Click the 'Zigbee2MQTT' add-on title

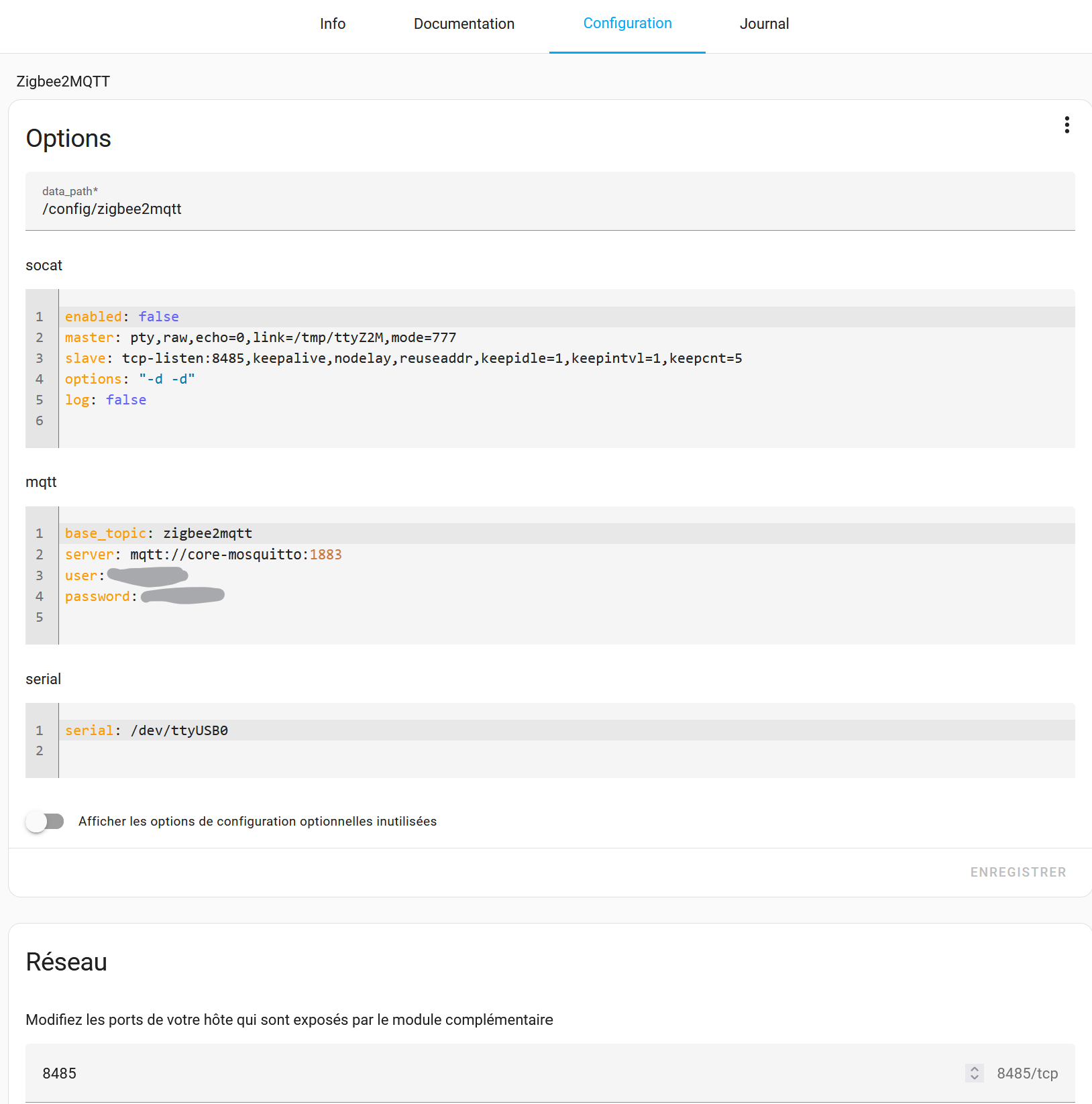[x=63, y=81]
